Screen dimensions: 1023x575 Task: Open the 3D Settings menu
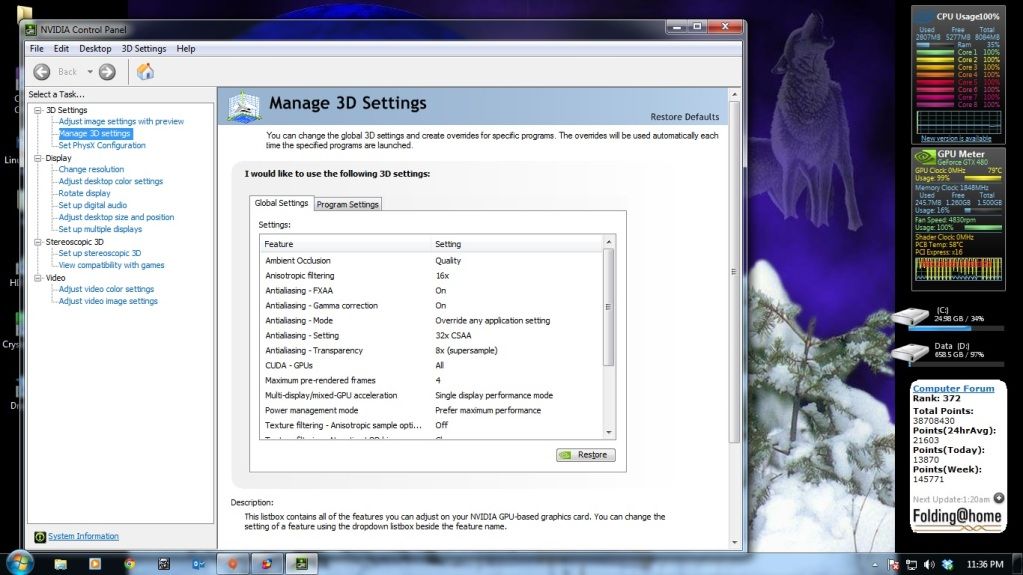click(144, 48)
